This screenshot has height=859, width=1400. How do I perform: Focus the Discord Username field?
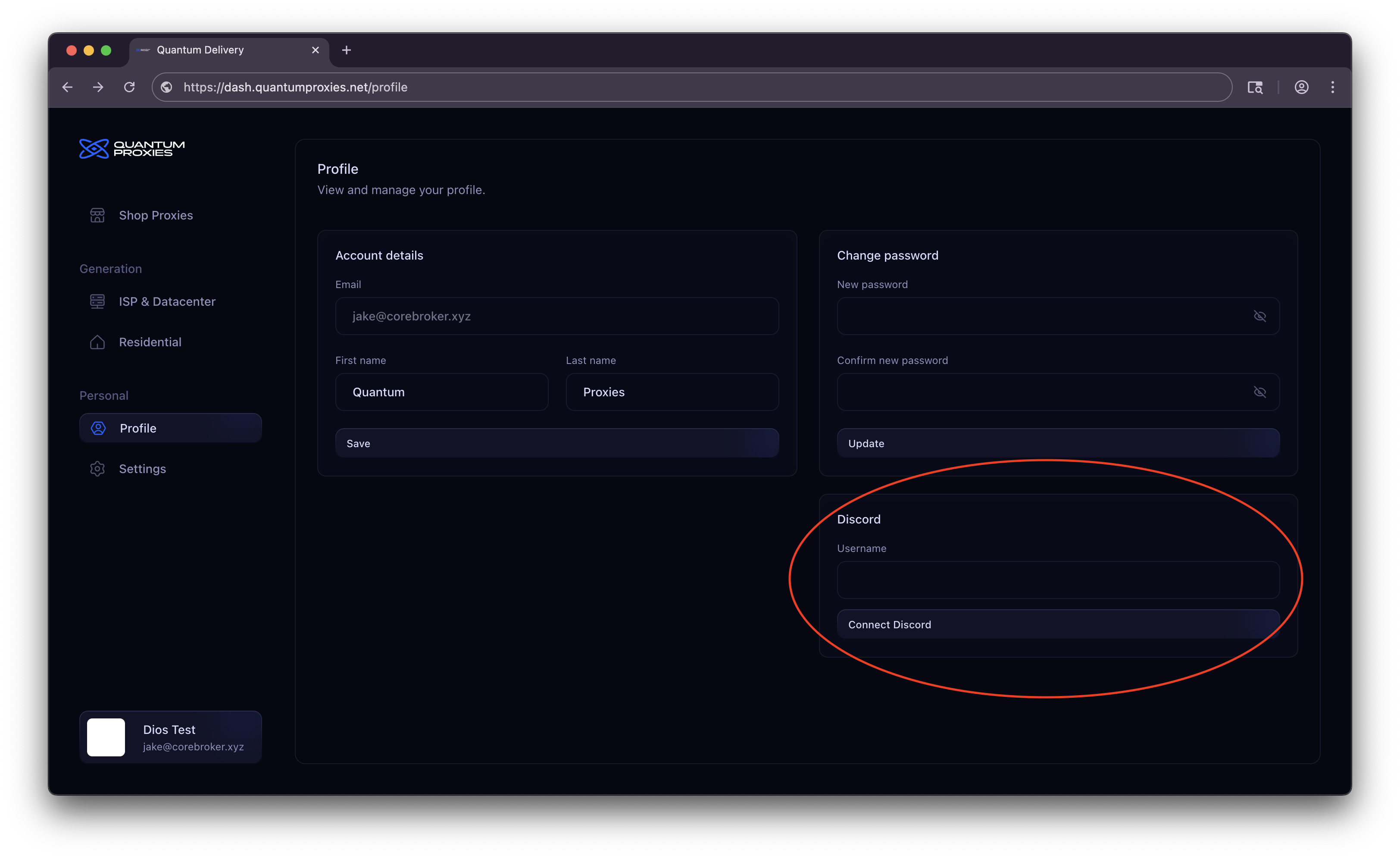(1057, 580)
